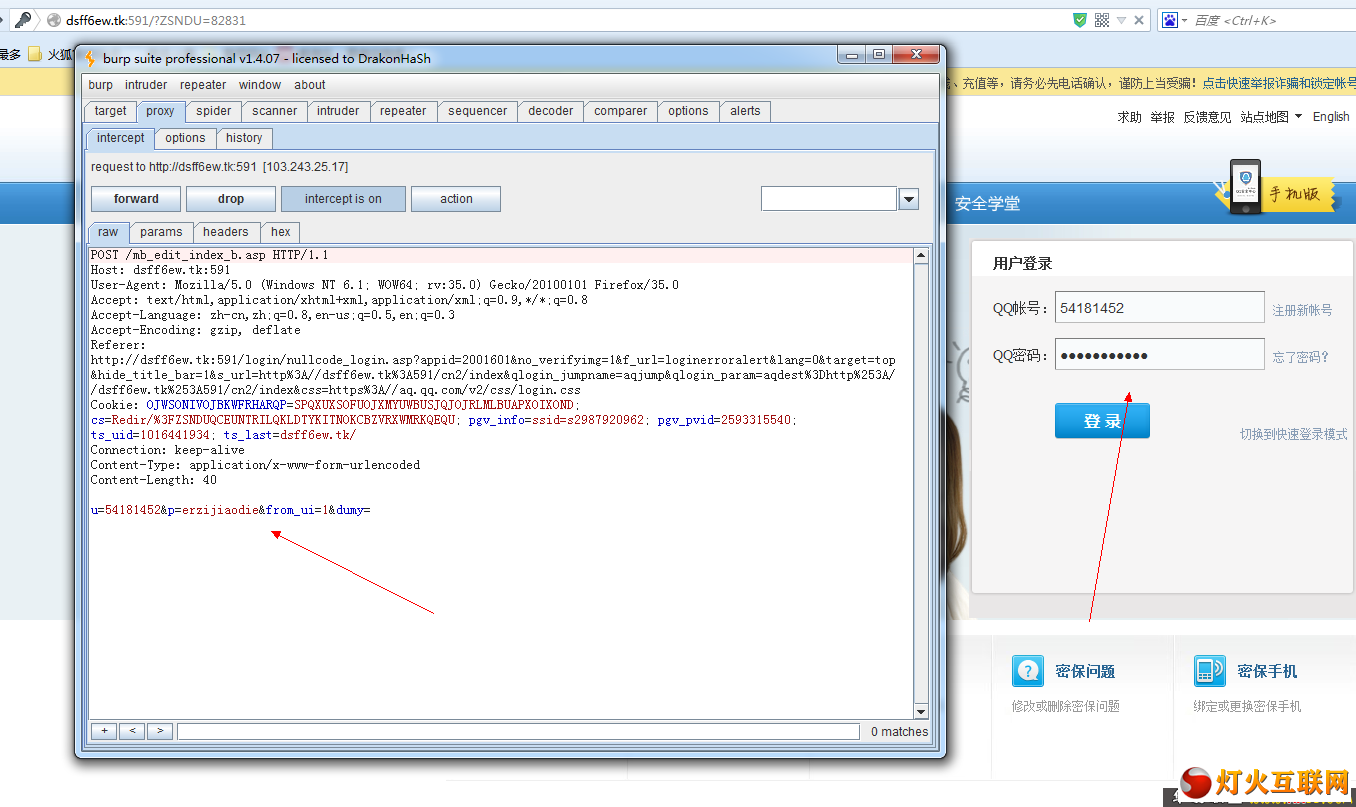Screen dimensions: 1356x807
Task: Click the QQ密码 password field
Action: pyautogui.click(x=1160, y=355)
